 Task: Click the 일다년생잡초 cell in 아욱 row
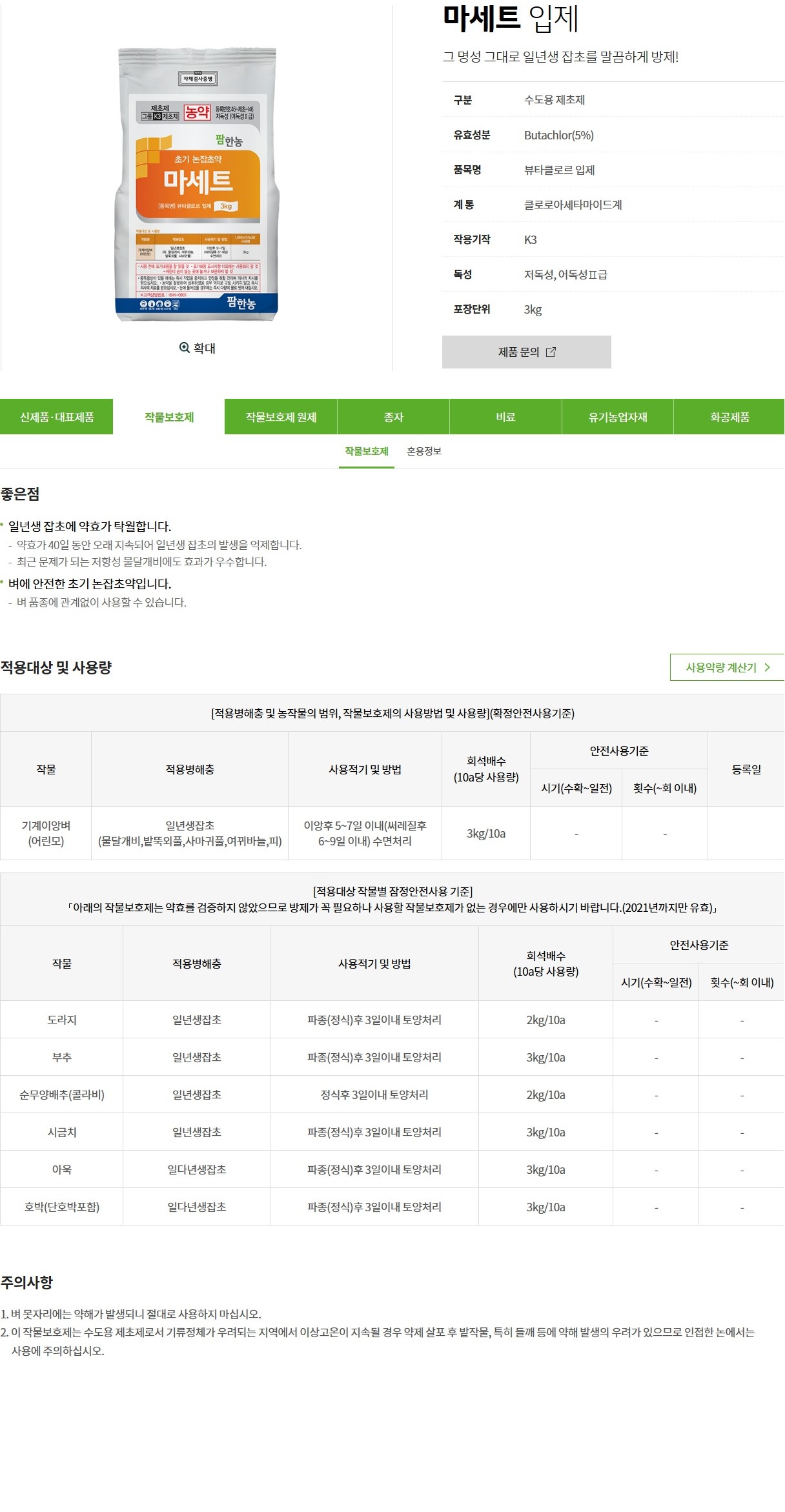(x=197, y=1169)
